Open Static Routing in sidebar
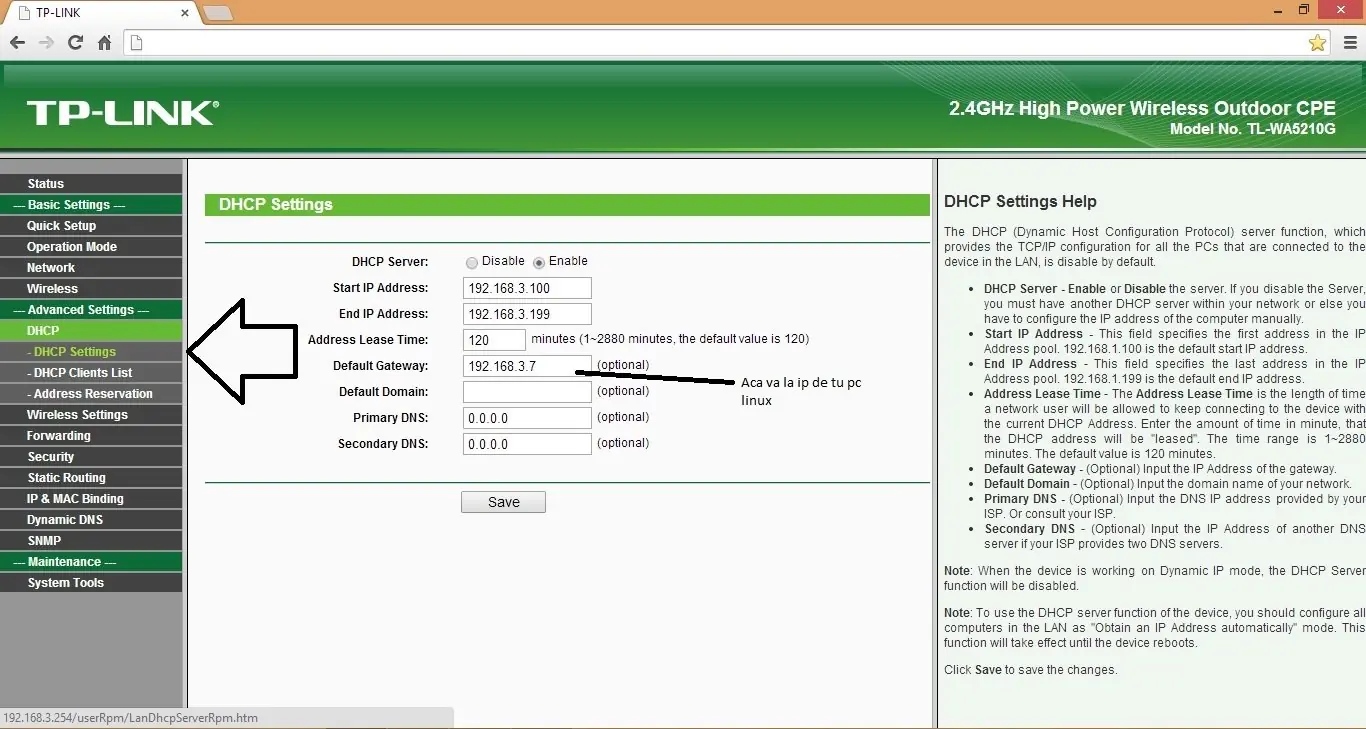 tap(91, 478)
